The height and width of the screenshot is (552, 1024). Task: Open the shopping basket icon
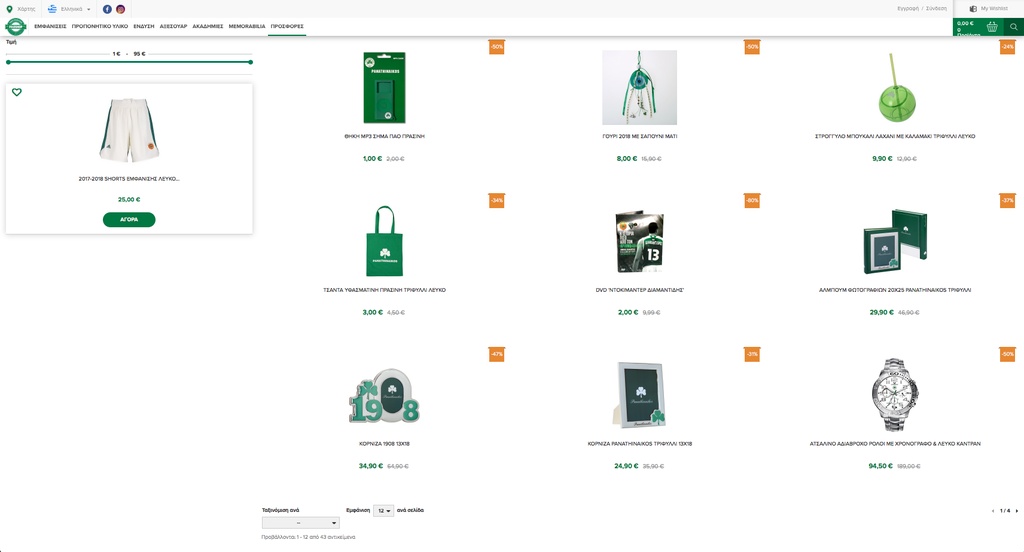(992, 27)
